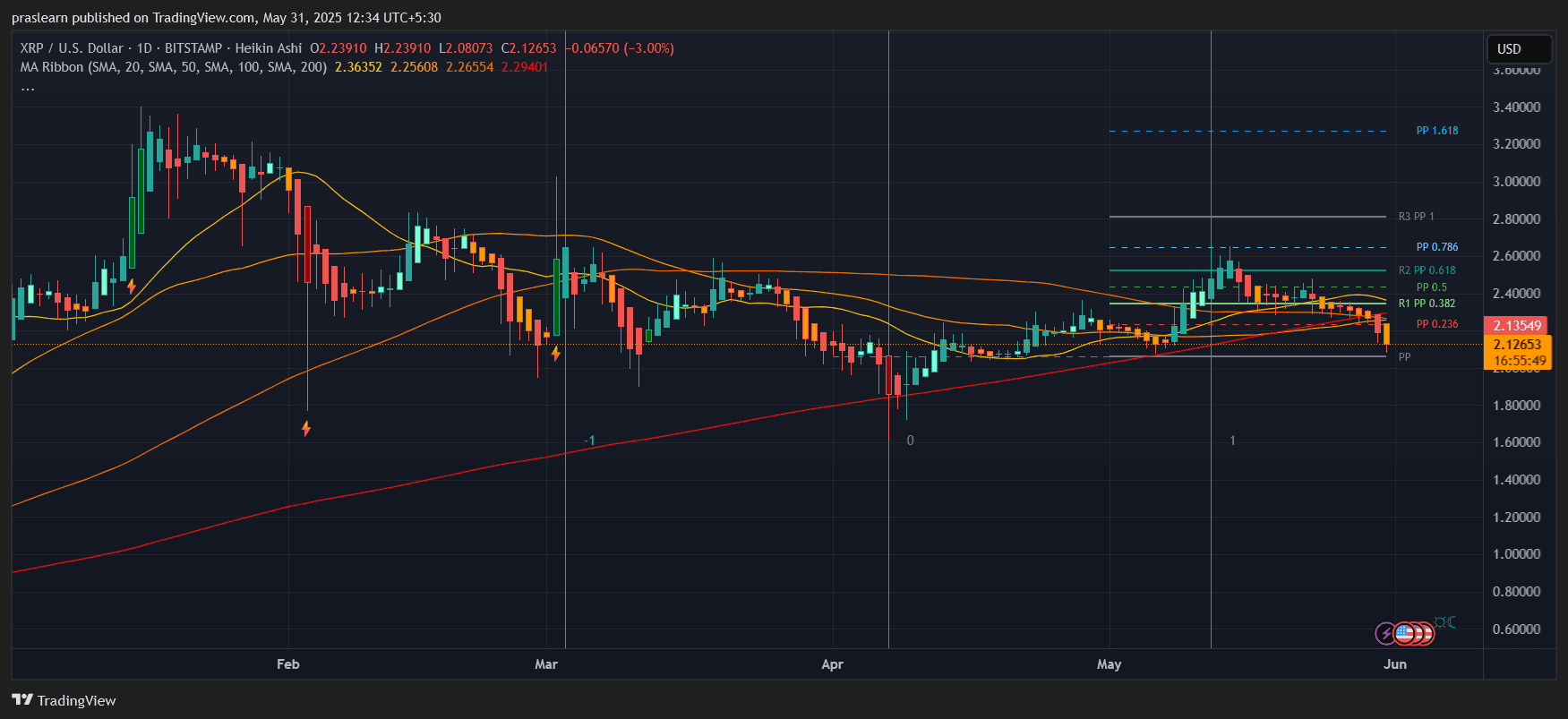This screenshot has height=719, width=1568.
Task: Click the purple lightning event icon near Jun
Action: tap(1386, 634)
